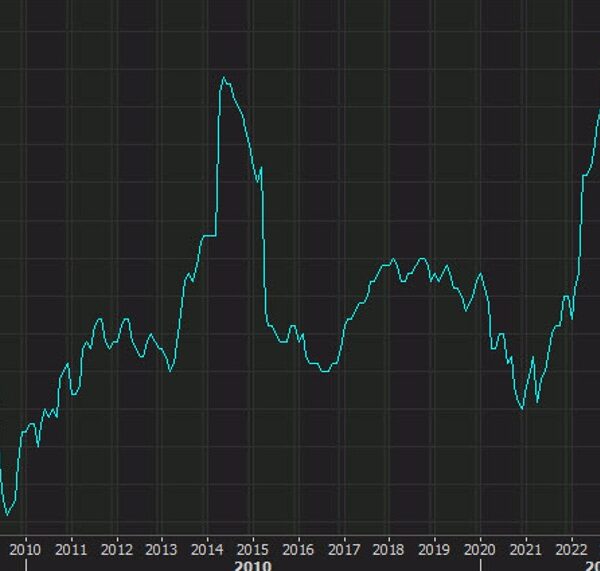Pick the 2015 label on the axis
Screen dimensions: 600x571
coord(252,549)
